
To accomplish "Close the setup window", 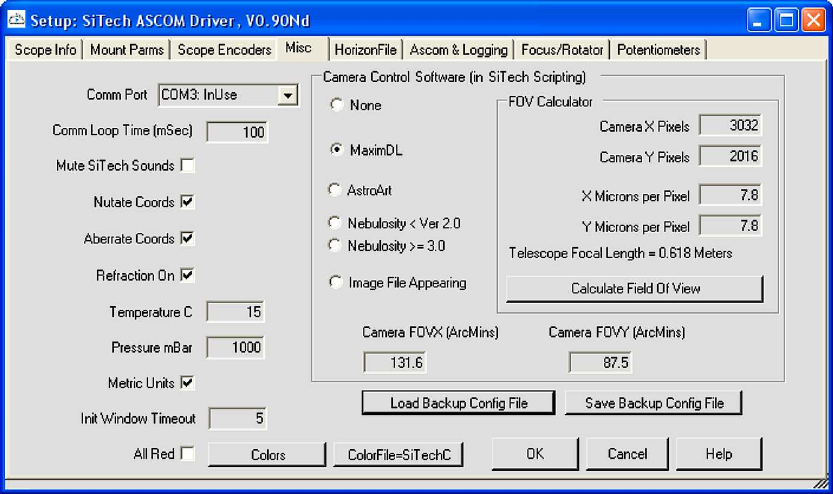I will (x=813, y=20).
